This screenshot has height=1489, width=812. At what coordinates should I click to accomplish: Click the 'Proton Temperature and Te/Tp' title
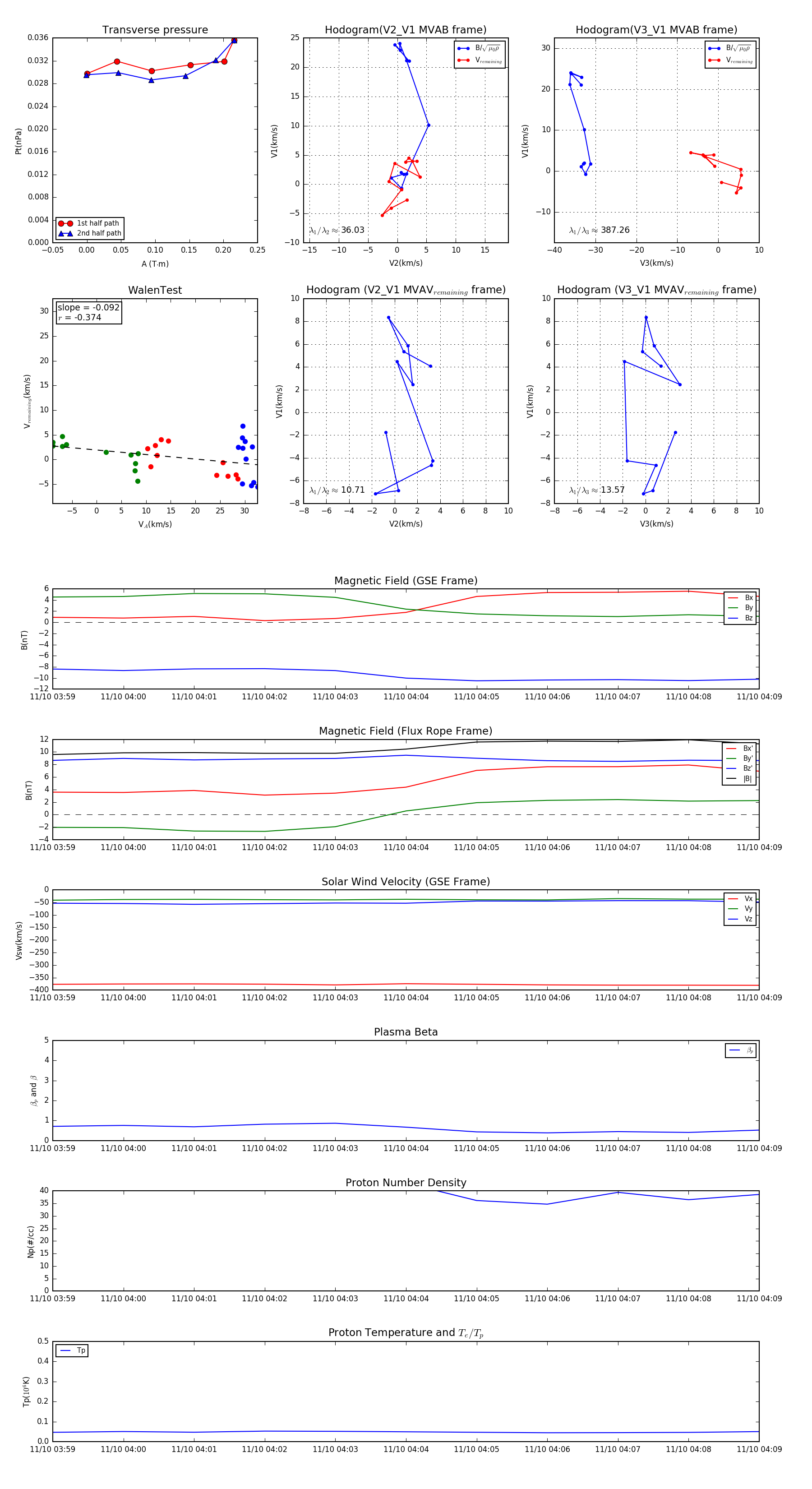tap(406, 1333)
